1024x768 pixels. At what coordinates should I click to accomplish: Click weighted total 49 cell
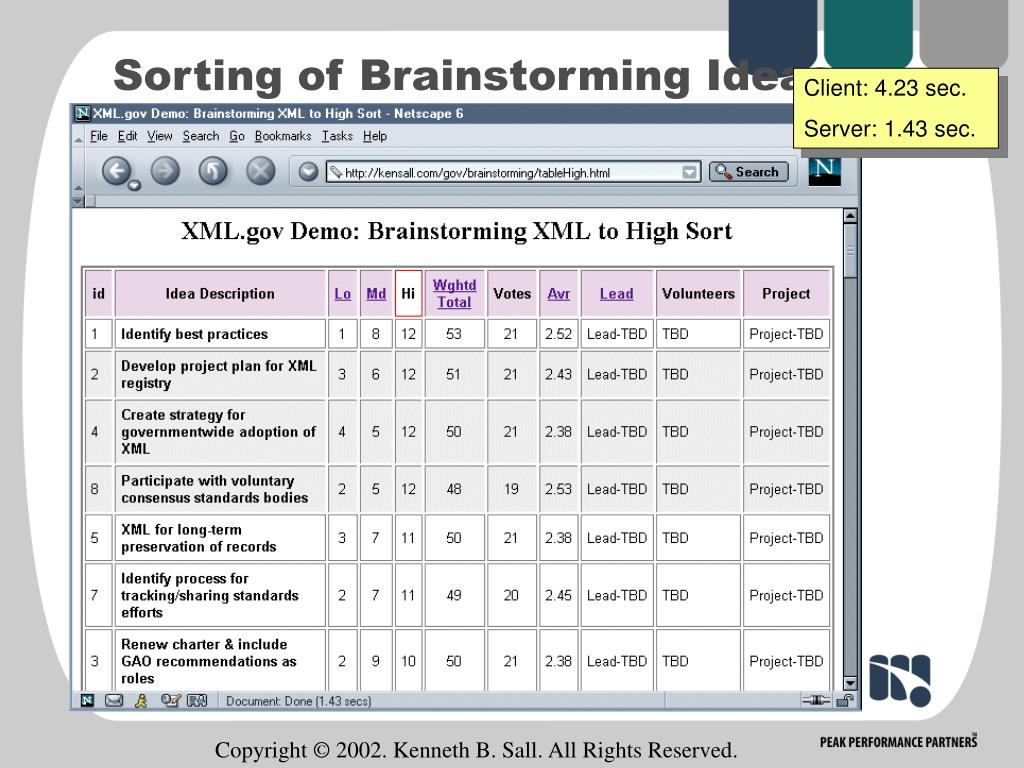(x=455, y=595)
